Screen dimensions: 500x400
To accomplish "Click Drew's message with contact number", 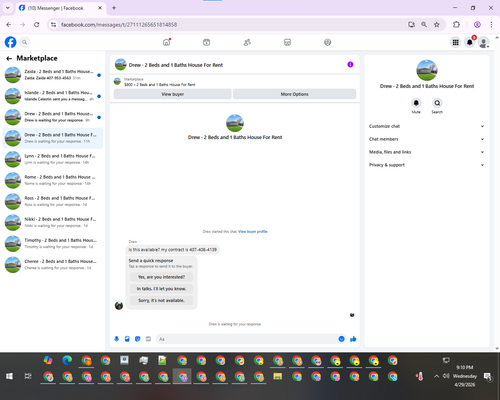I will click(173, 250).
